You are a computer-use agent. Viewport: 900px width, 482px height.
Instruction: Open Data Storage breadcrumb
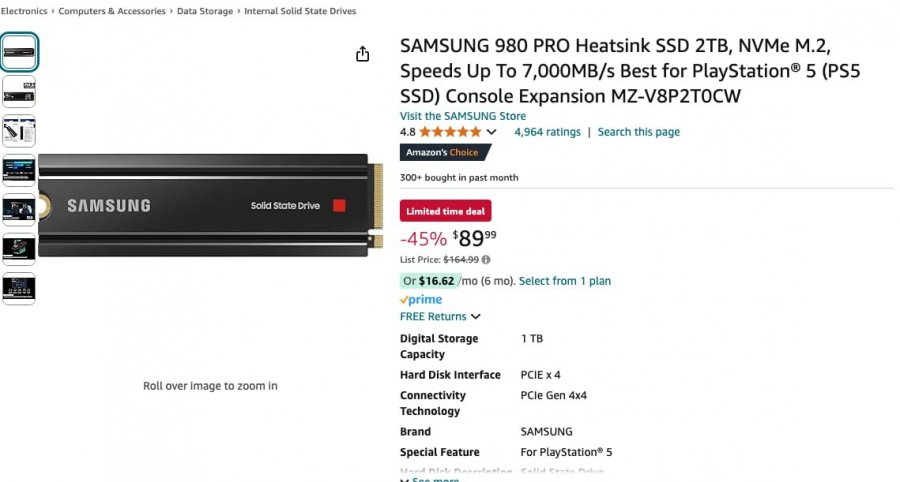(x=205, y=11)
